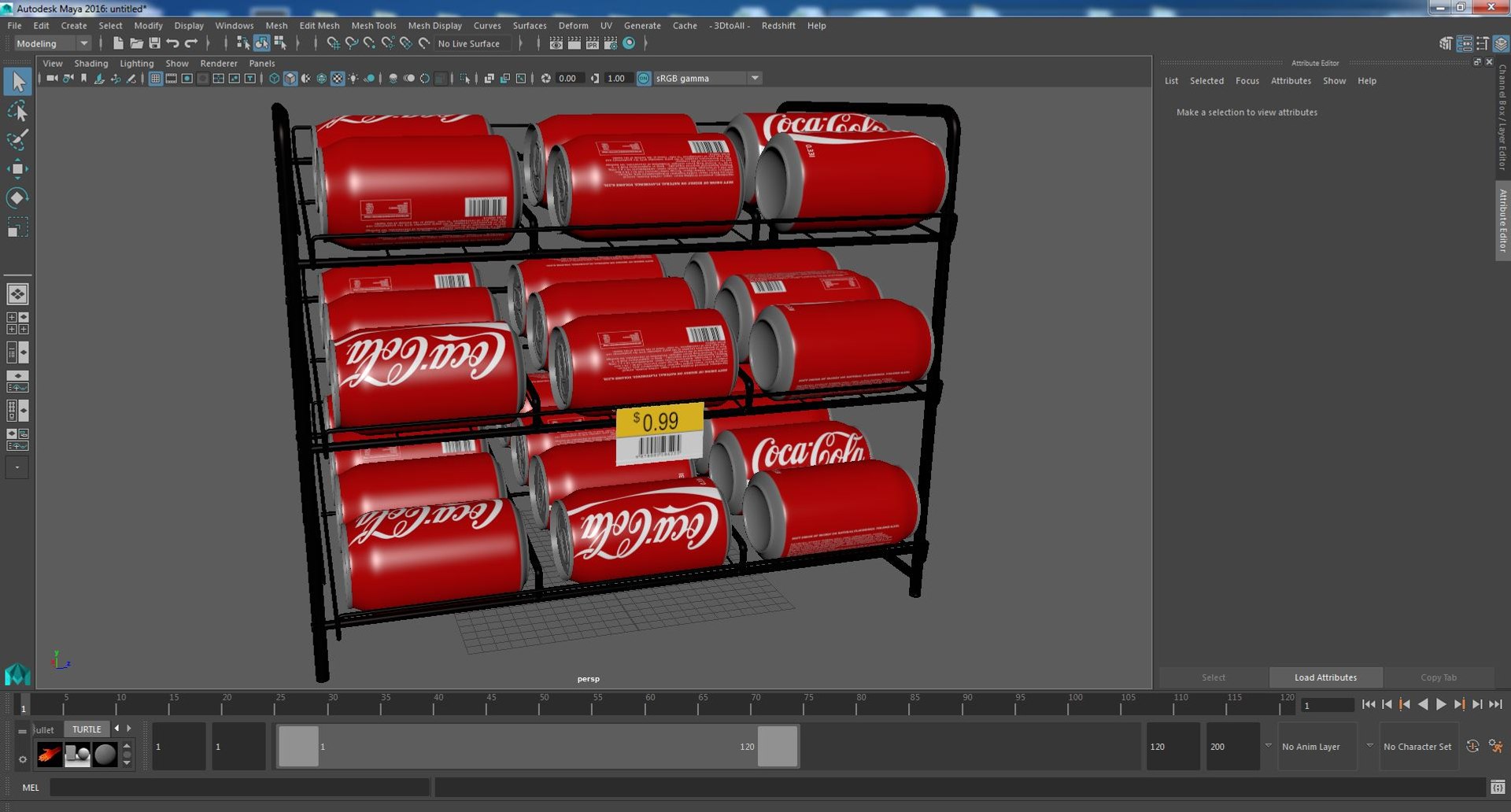The image size is (1511, 812).
Task: Activate the Rotate tool
Action: [17, 197]
